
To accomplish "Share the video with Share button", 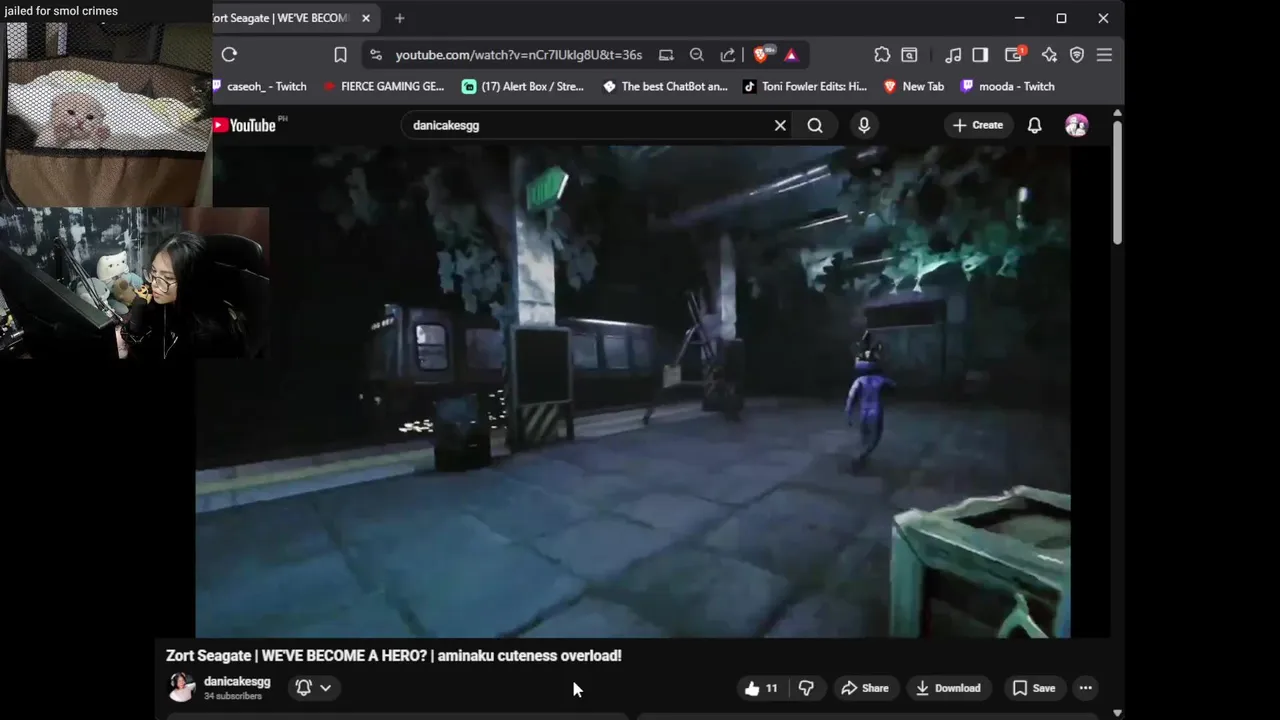I will [865, 688].
